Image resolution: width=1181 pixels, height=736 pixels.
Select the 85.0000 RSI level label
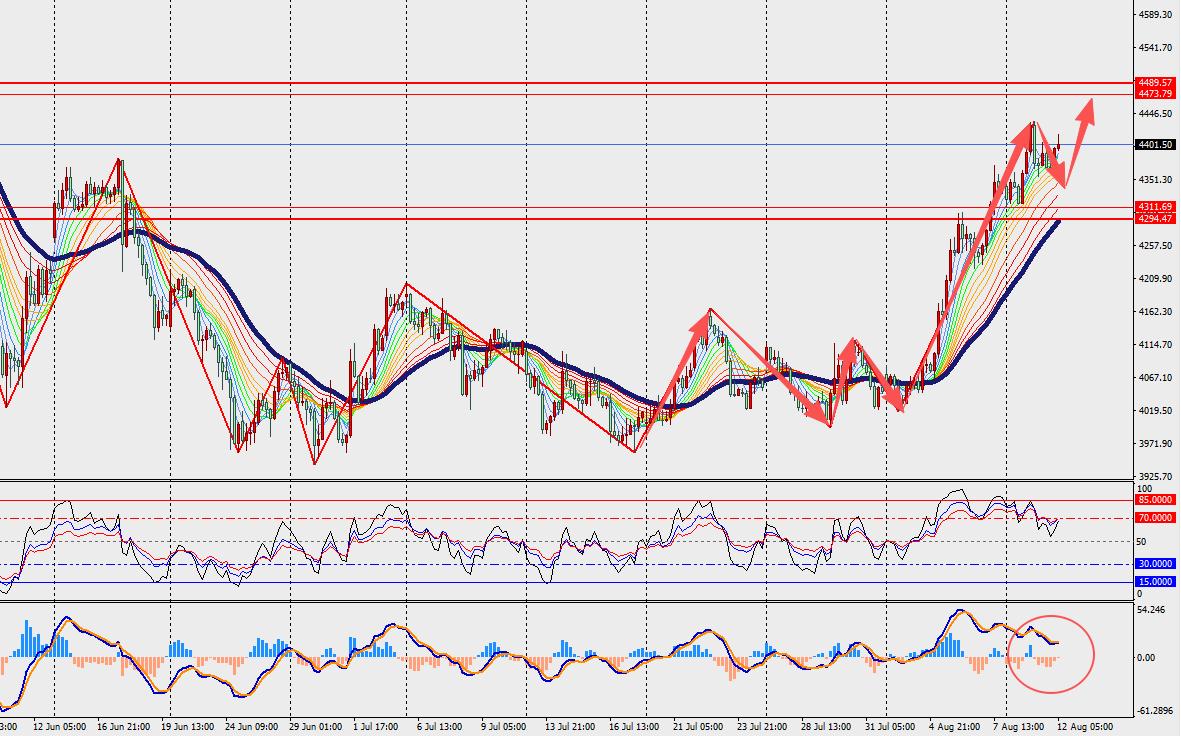coord(1155,499)
